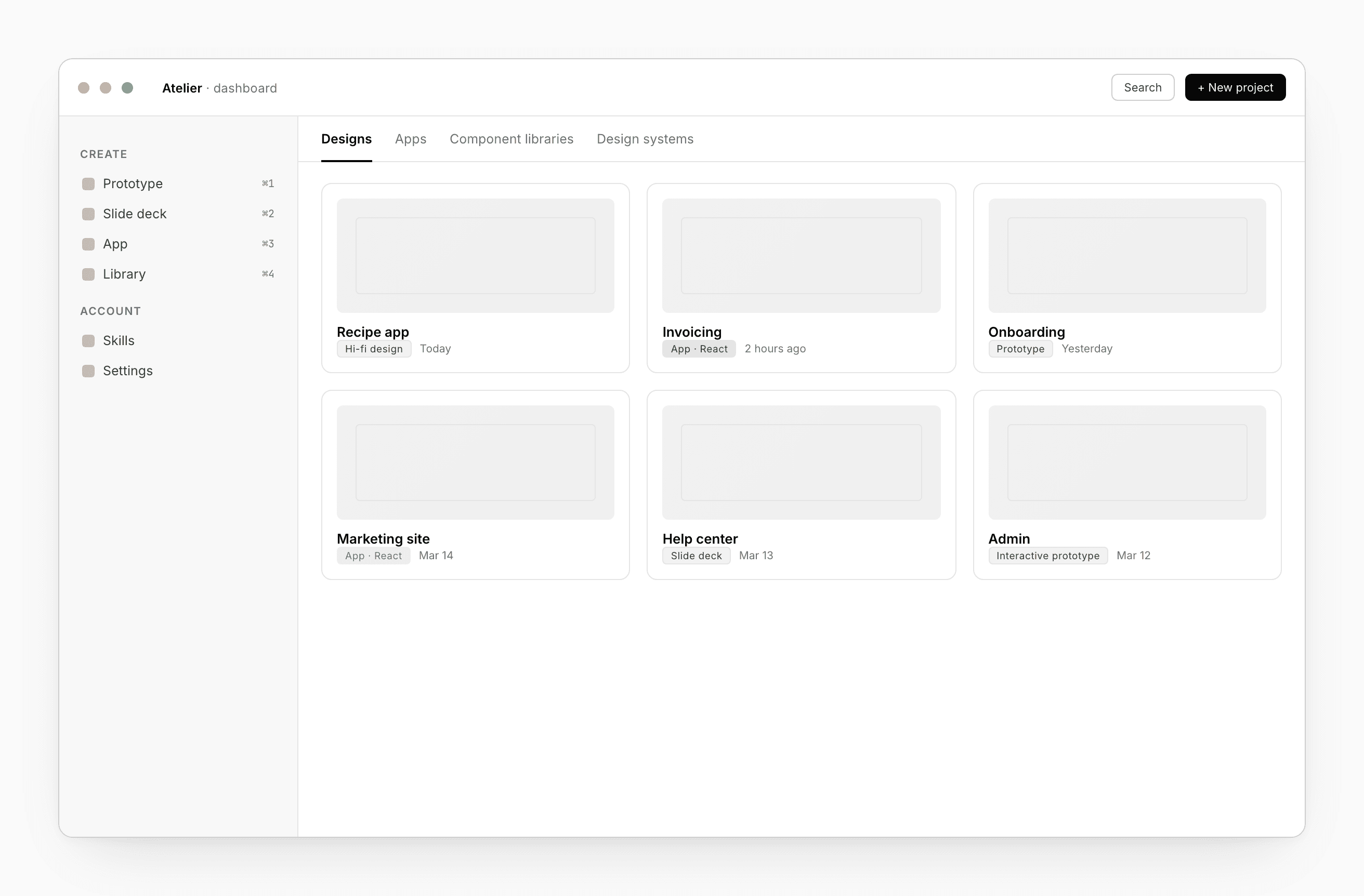Click the Atelier title text
Image resolution: width=1364 pixels, height=896 pixels.
click(181, 88)
